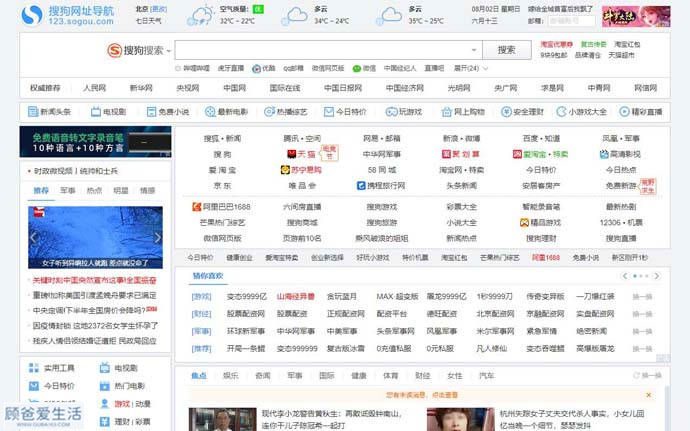This screenshot has width=690, height=431.
Task: Click the email account input field
Action: pos(571,21)
